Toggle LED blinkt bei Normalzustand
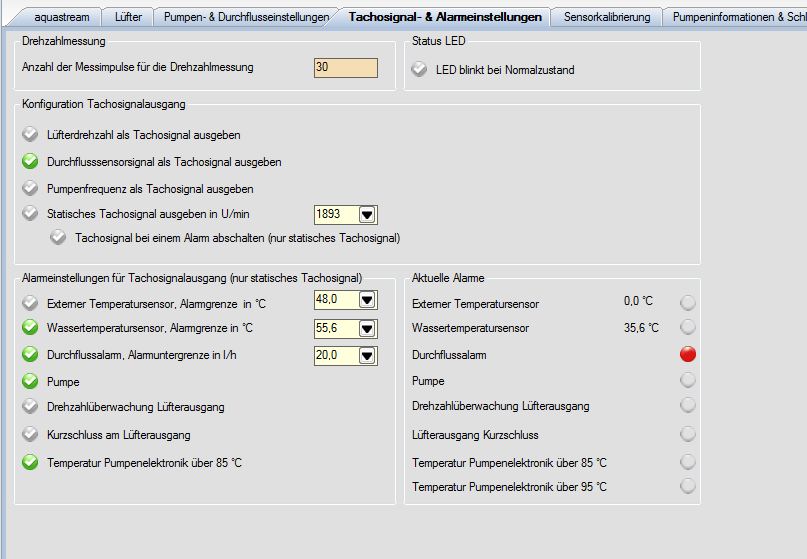This screenshot has width=807, height=559. click(x=419, y=69)
